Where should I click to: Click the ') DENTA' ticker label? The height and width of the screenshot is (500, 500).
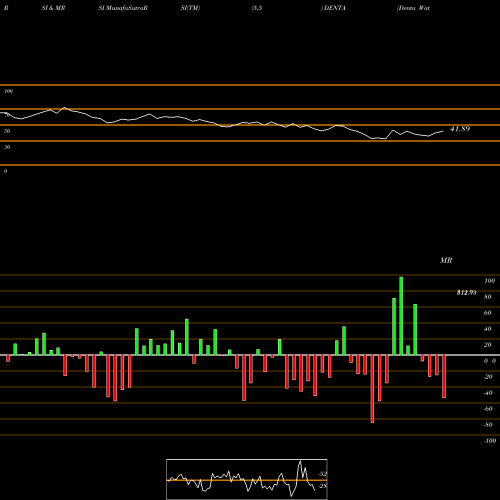333,8
